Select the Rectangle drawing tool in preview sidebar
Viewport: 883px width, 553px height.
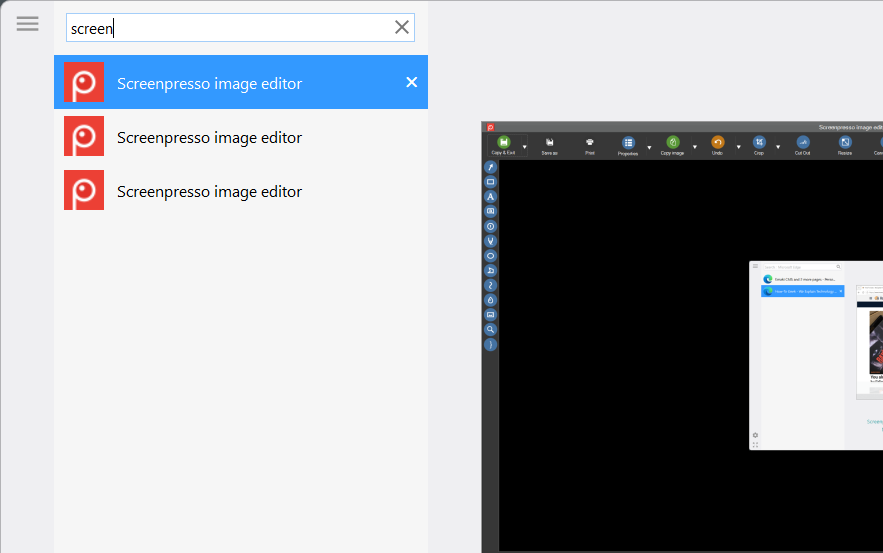pos(490,182)
